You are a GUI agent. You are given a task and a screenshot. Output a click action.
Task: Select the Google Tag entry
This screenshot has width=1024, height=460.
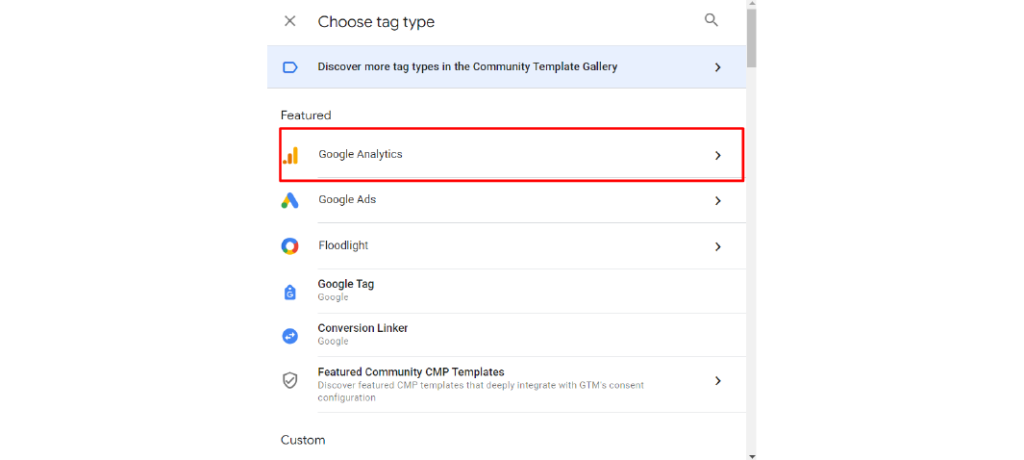tap(507, 291)
